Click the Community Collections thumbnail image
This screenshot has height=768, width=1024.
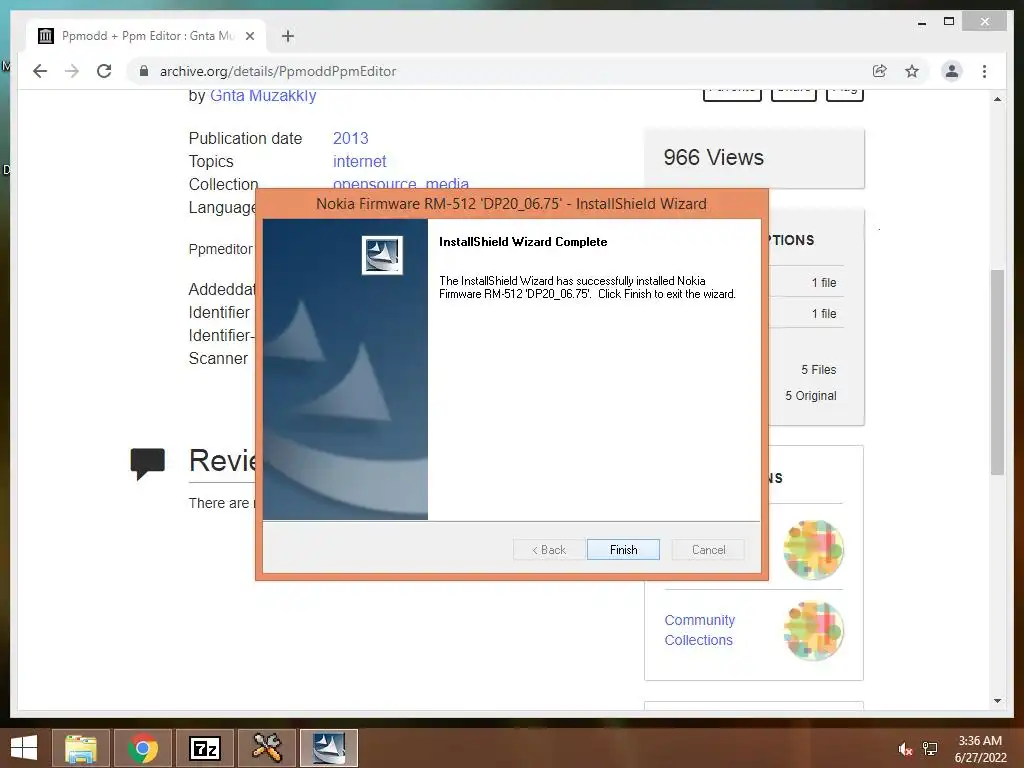tap(814, 631)
